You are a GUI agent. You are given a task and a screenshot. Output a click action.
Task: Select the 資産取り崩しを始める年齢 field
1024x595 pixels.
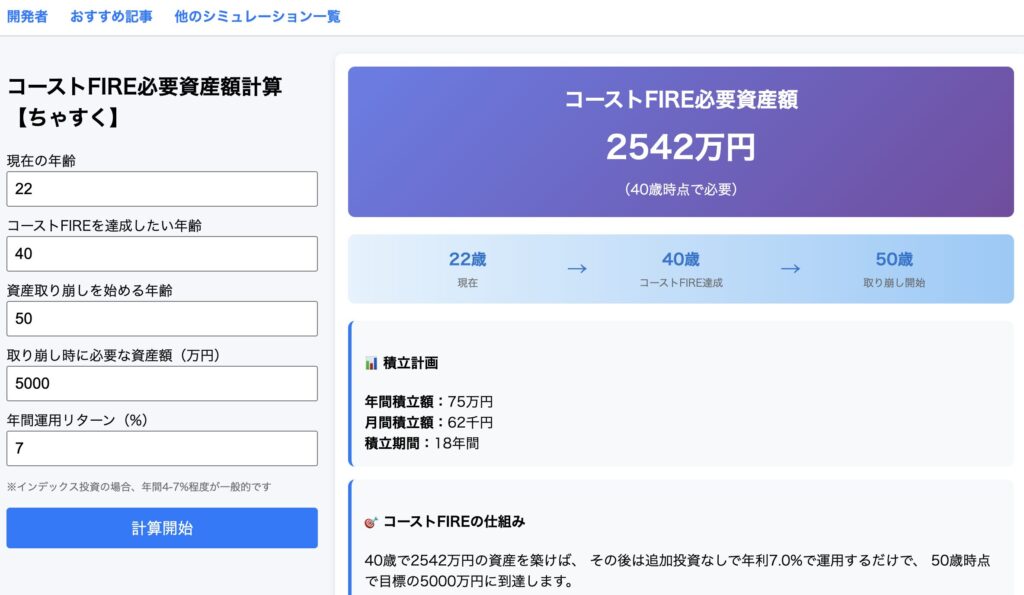[162, 319]
